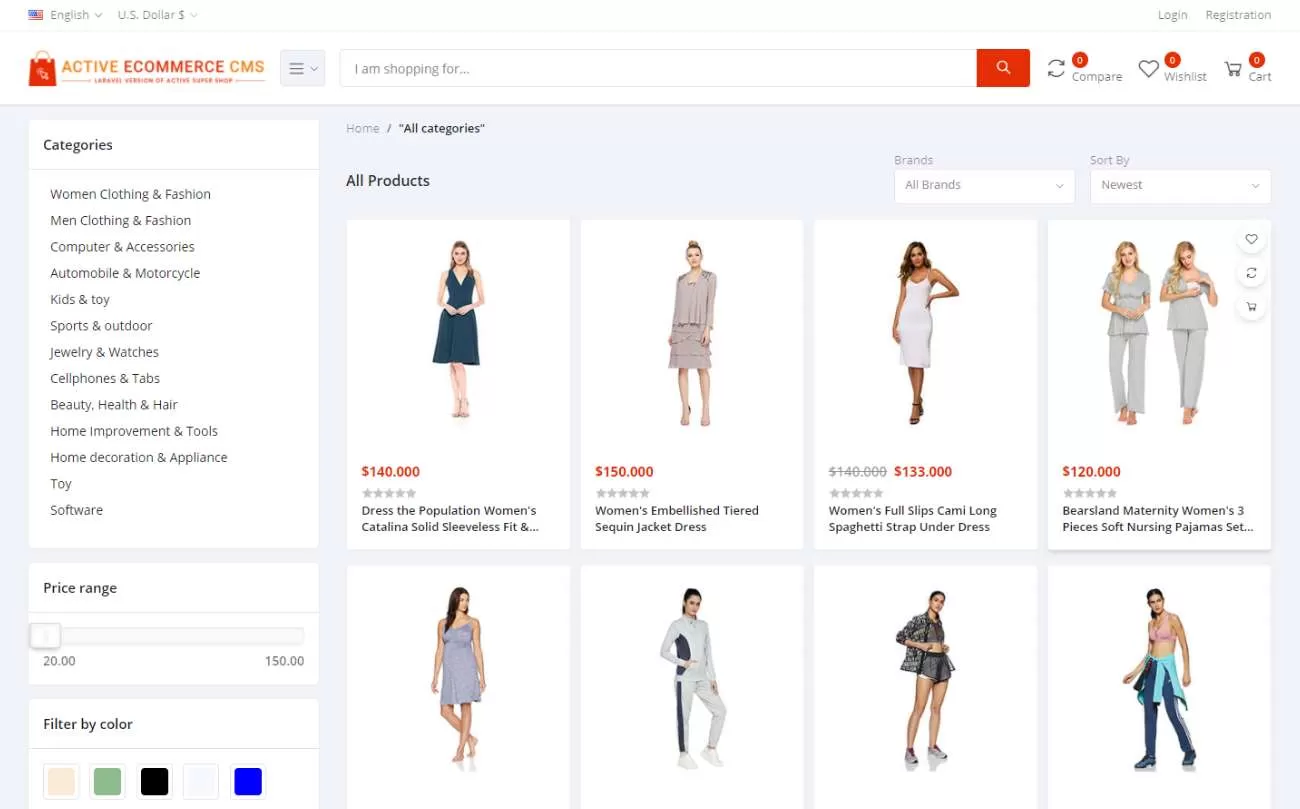Viewport: 1300px width, 809px height.
Task: Click the $140.000 price of Catalina dress
Action: (x=391, y=472)
